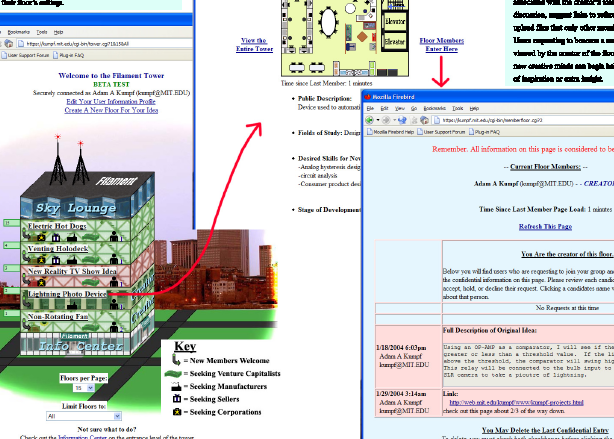Open Bookmarks menu in tower browser window

pos(18,32)
